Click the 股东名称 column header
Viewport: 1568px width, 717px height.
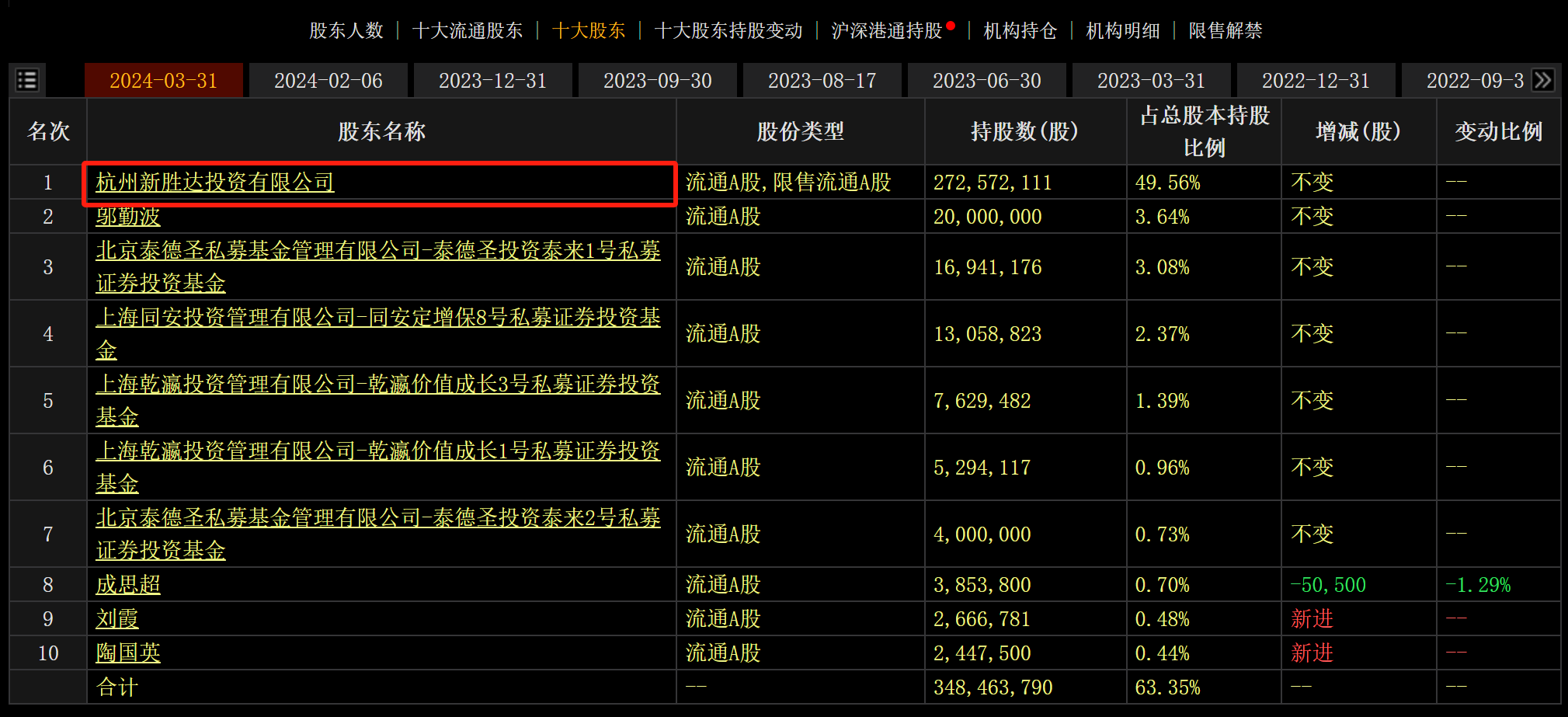pyautogui.click(x=381, y=131)
